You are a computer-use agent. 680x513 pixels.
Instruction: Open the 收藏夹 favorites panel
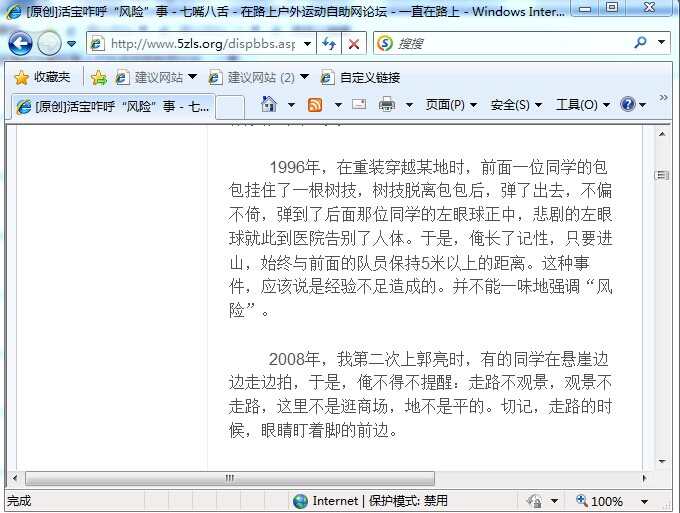click(42, 77)
